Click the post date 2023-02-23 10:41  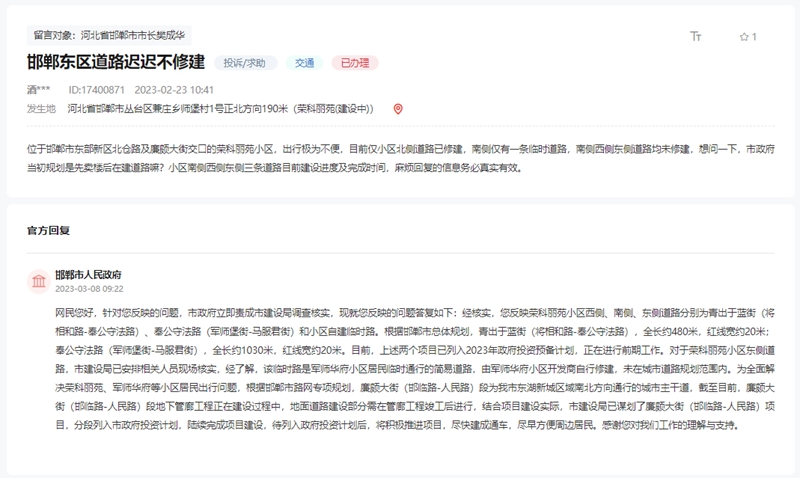tap(174, 90)
